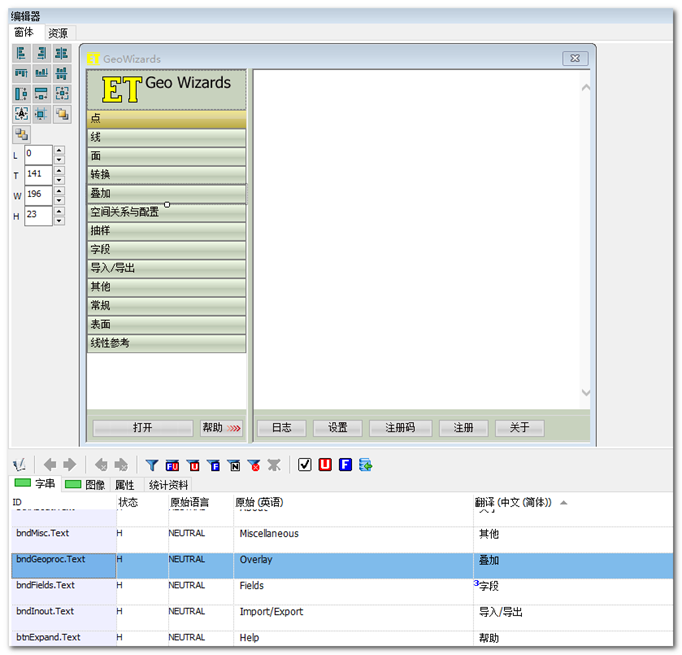Open the 属性 tab
The width and height of the screenshot is (682, 655).
tap(125, 485)
